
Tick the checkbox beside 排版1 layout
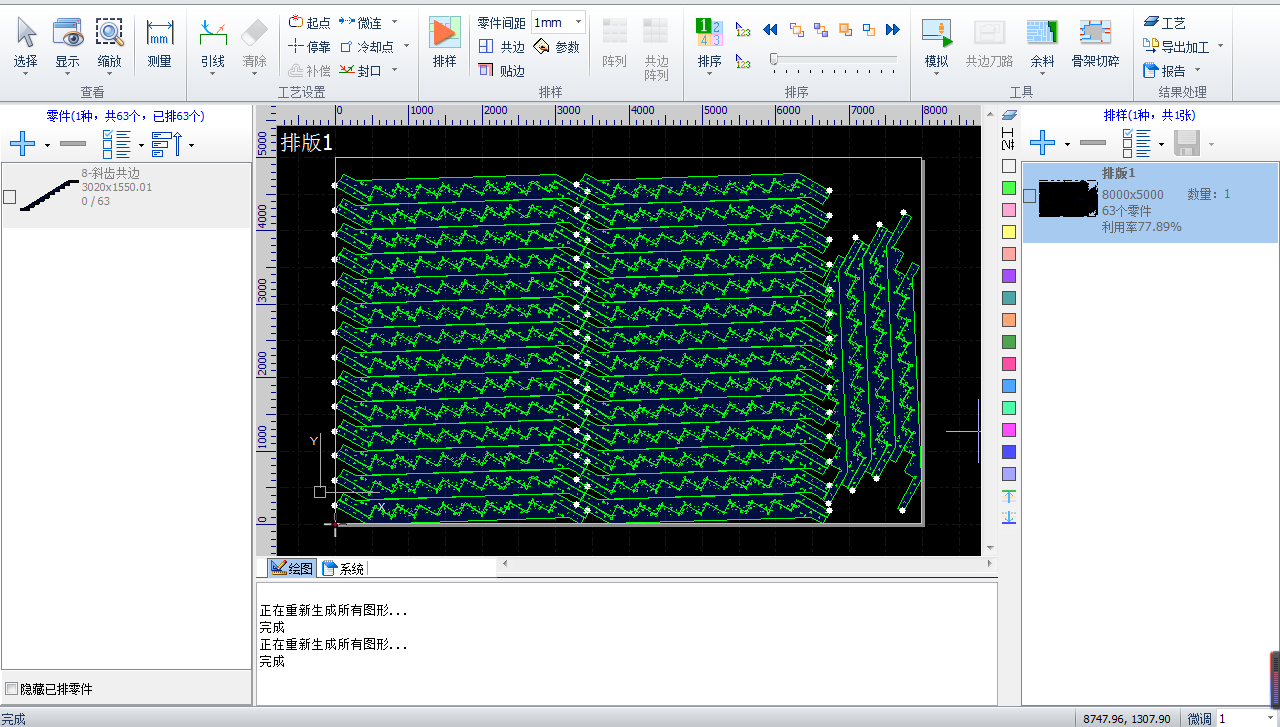coord(1030,196)
